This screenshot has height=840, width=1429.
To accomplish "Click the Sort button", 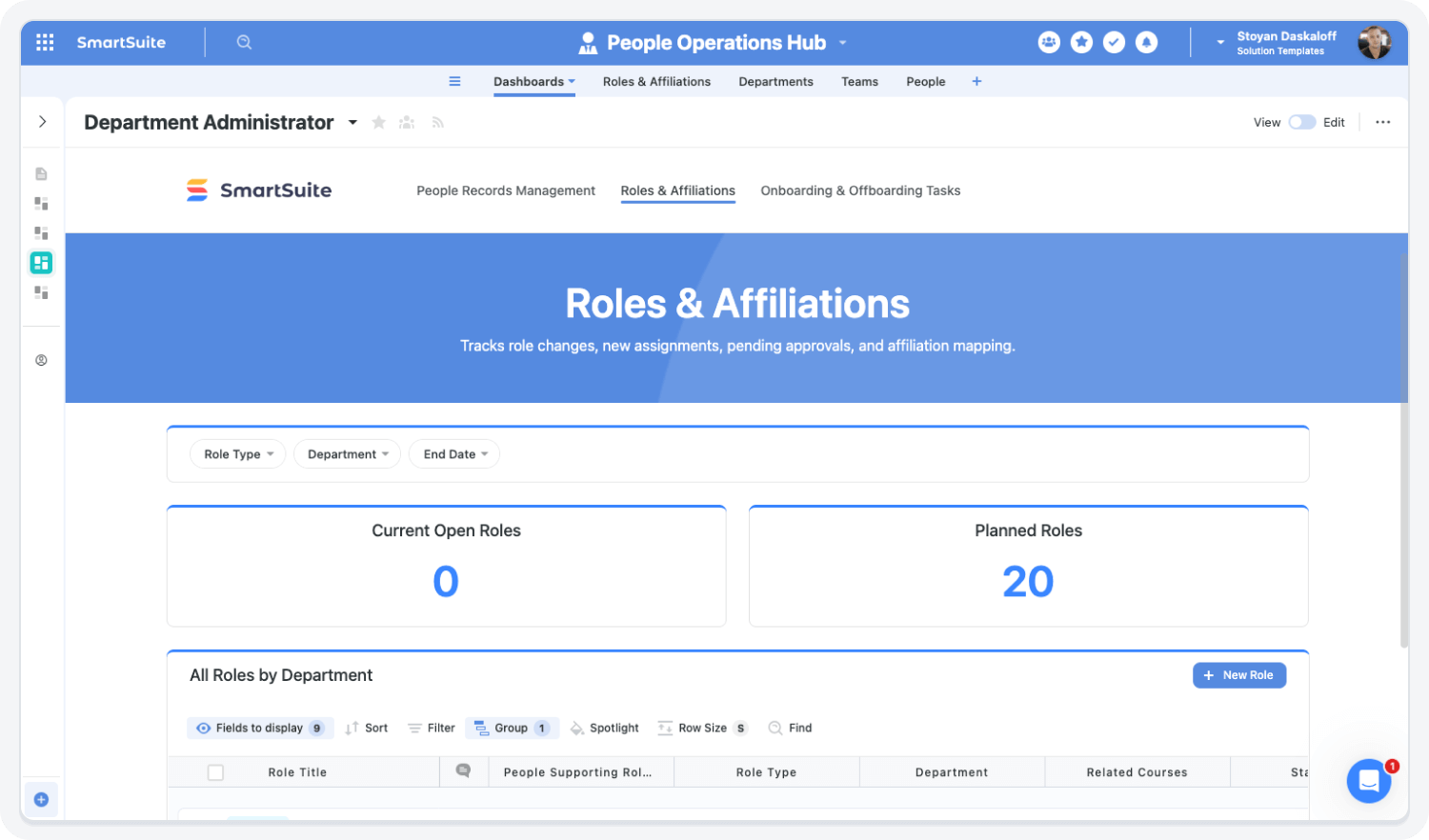I will point(367,728).
